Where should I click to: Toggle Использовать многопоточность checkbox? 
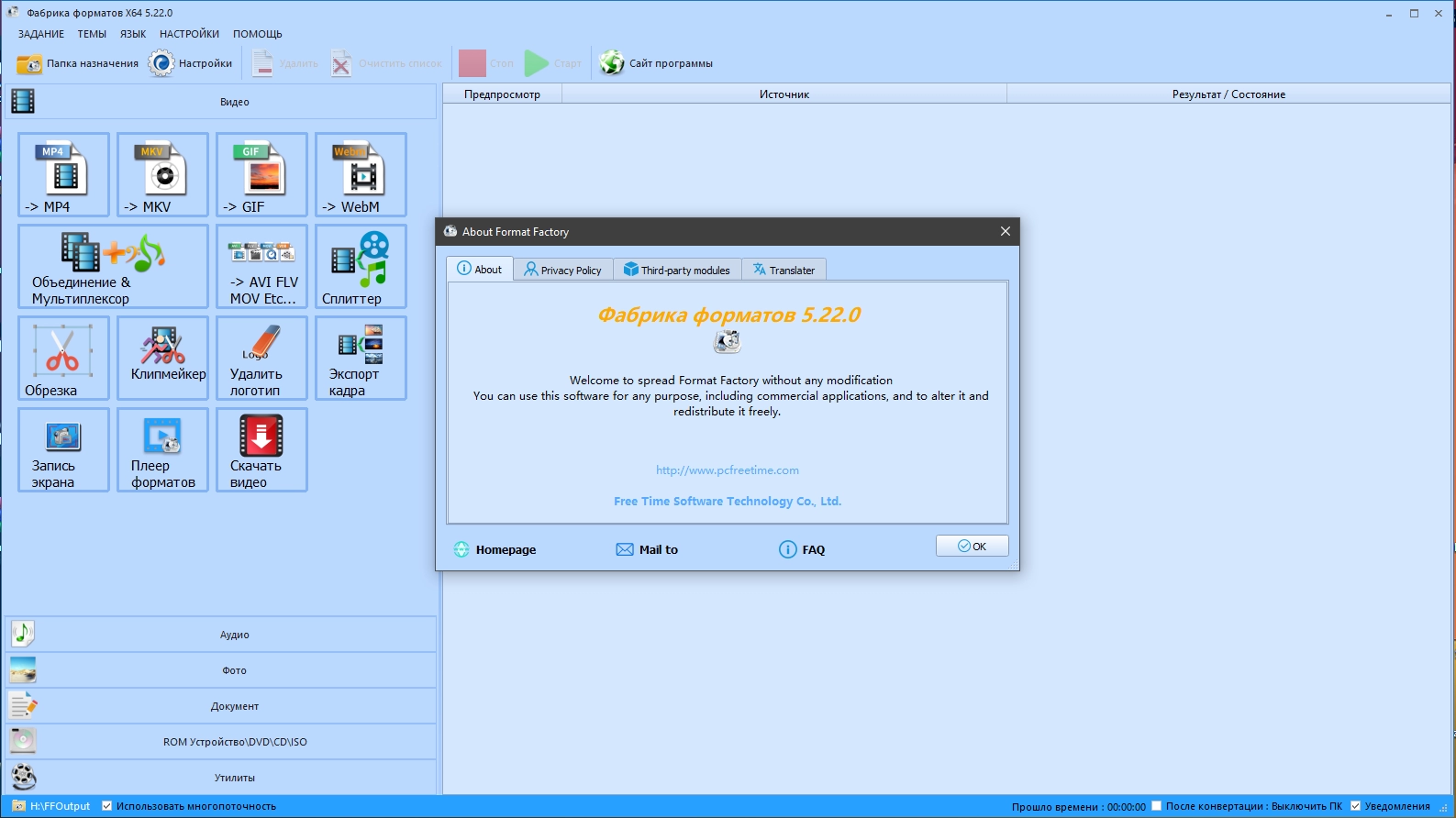click(107, 806)
